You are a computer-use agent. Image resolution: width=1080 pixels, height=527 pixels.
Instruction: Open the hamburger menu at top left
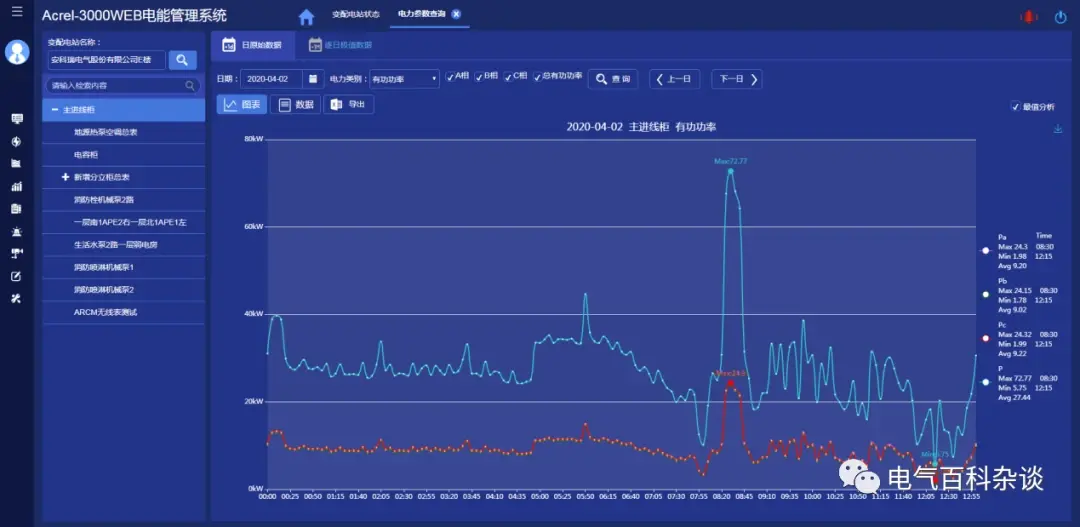(17, 12)
